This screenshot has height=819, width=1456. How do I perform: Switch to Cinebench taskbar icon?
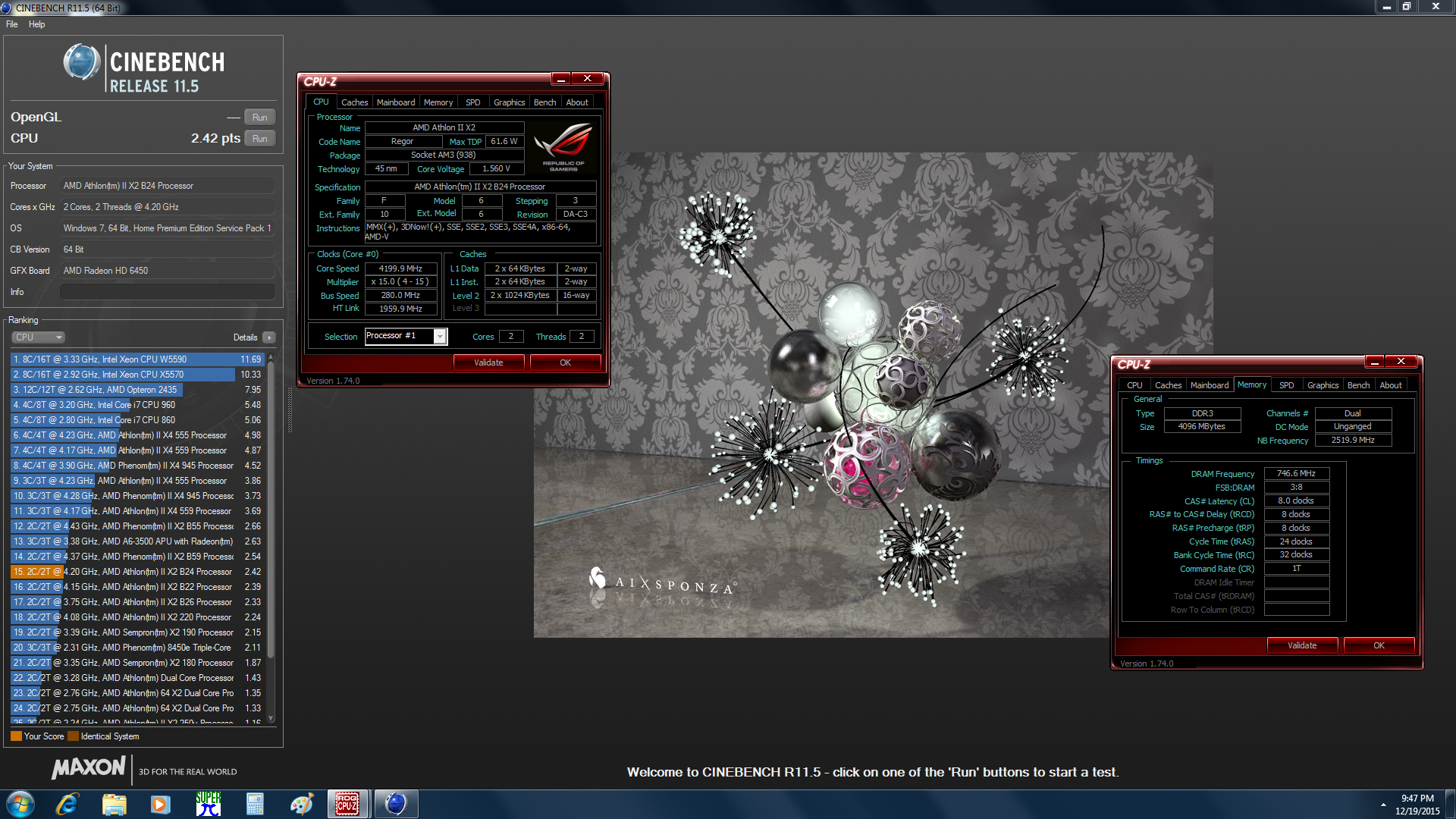(395, 804)
